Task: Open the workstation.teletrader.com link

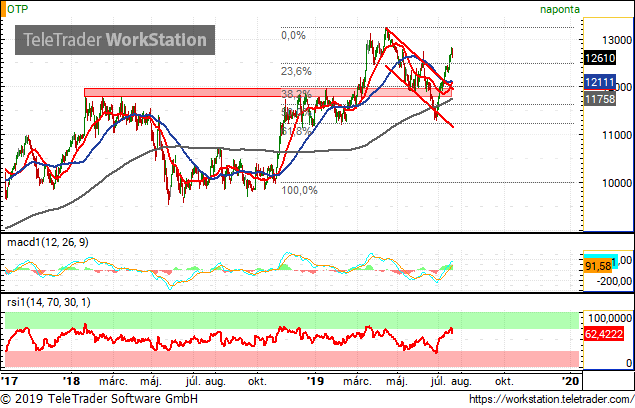Action: click(x=552, y=399)
